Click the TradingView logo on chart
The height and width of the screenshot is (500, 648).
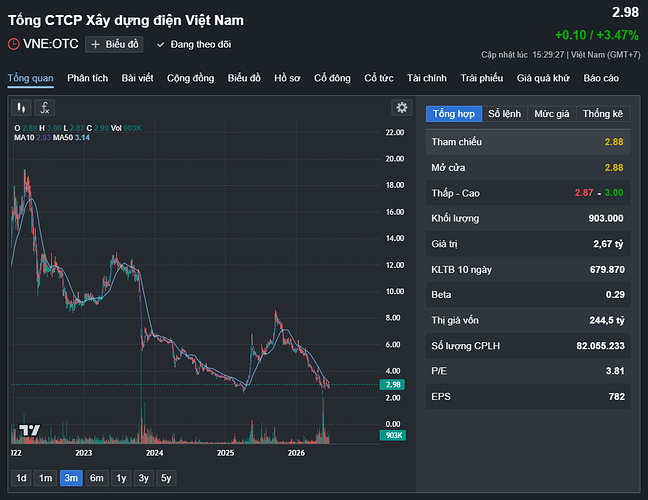tap(30, 430)
